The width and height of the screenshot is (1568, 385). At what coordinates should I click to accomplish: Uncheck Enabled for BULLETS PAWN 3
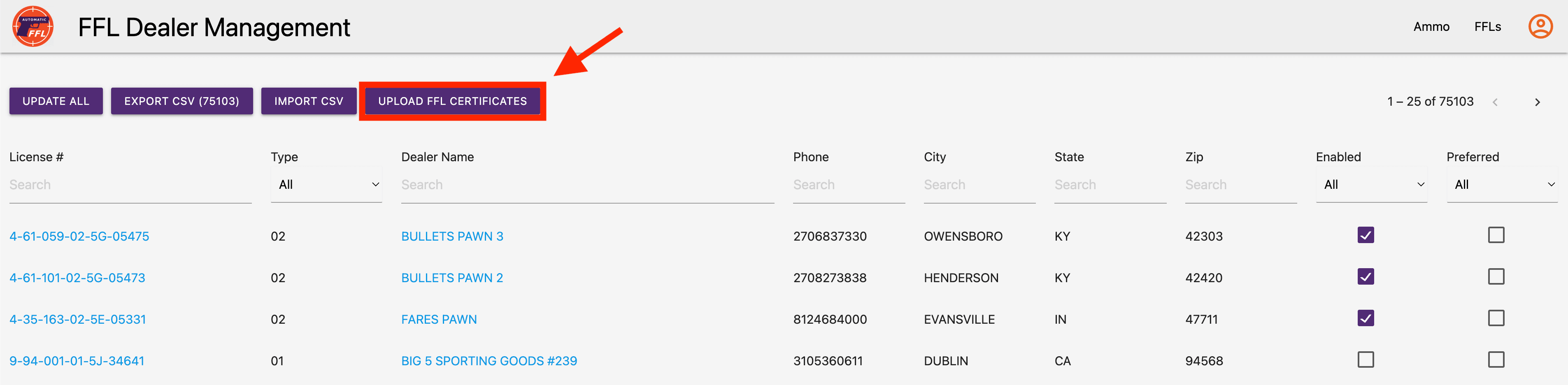(x=1365, y=235)
